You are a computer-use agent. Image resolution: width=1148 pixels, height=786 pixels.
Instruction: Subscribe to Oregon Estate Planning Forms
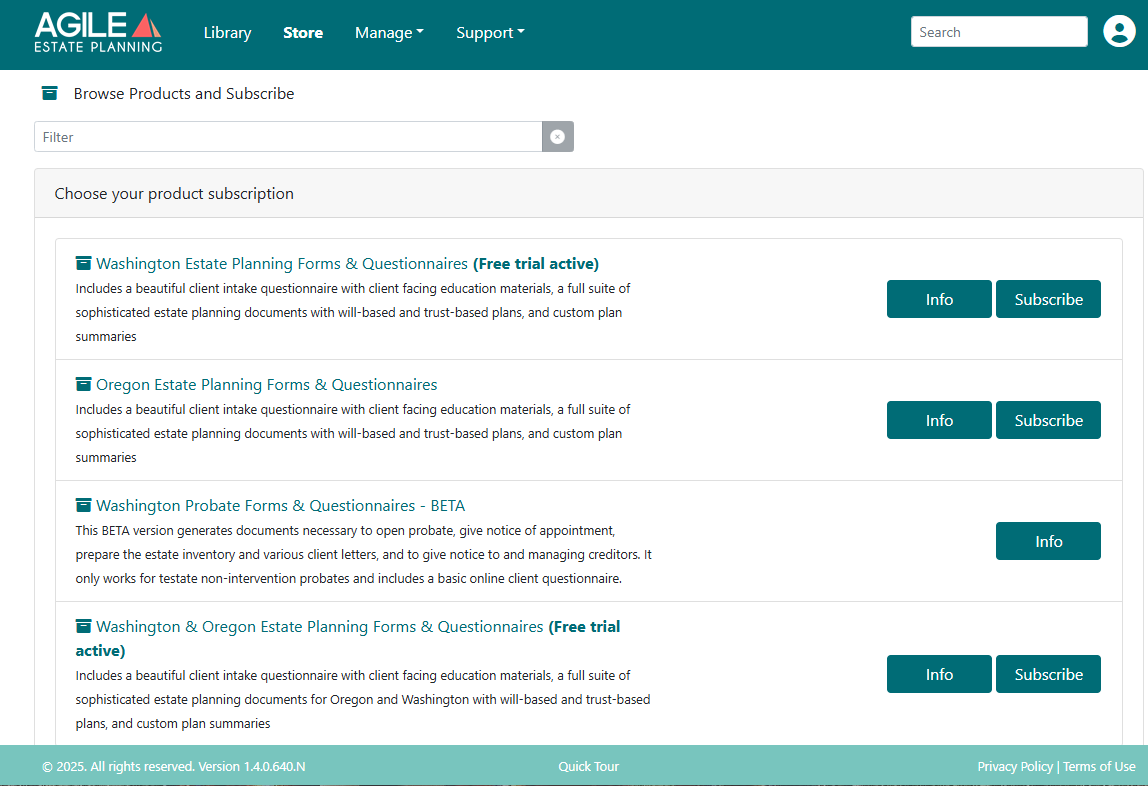click(x=1048, y=420)
